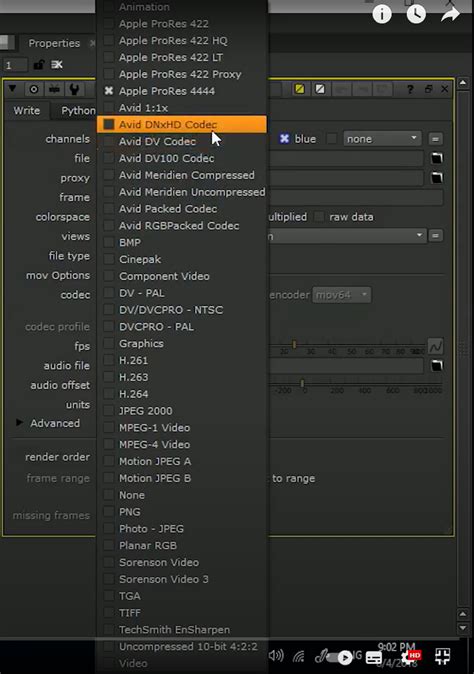The height and width of the screenshot is (674, 474).
Task: Toggle the blue channel checkbox
Action: tap(284, 138)
